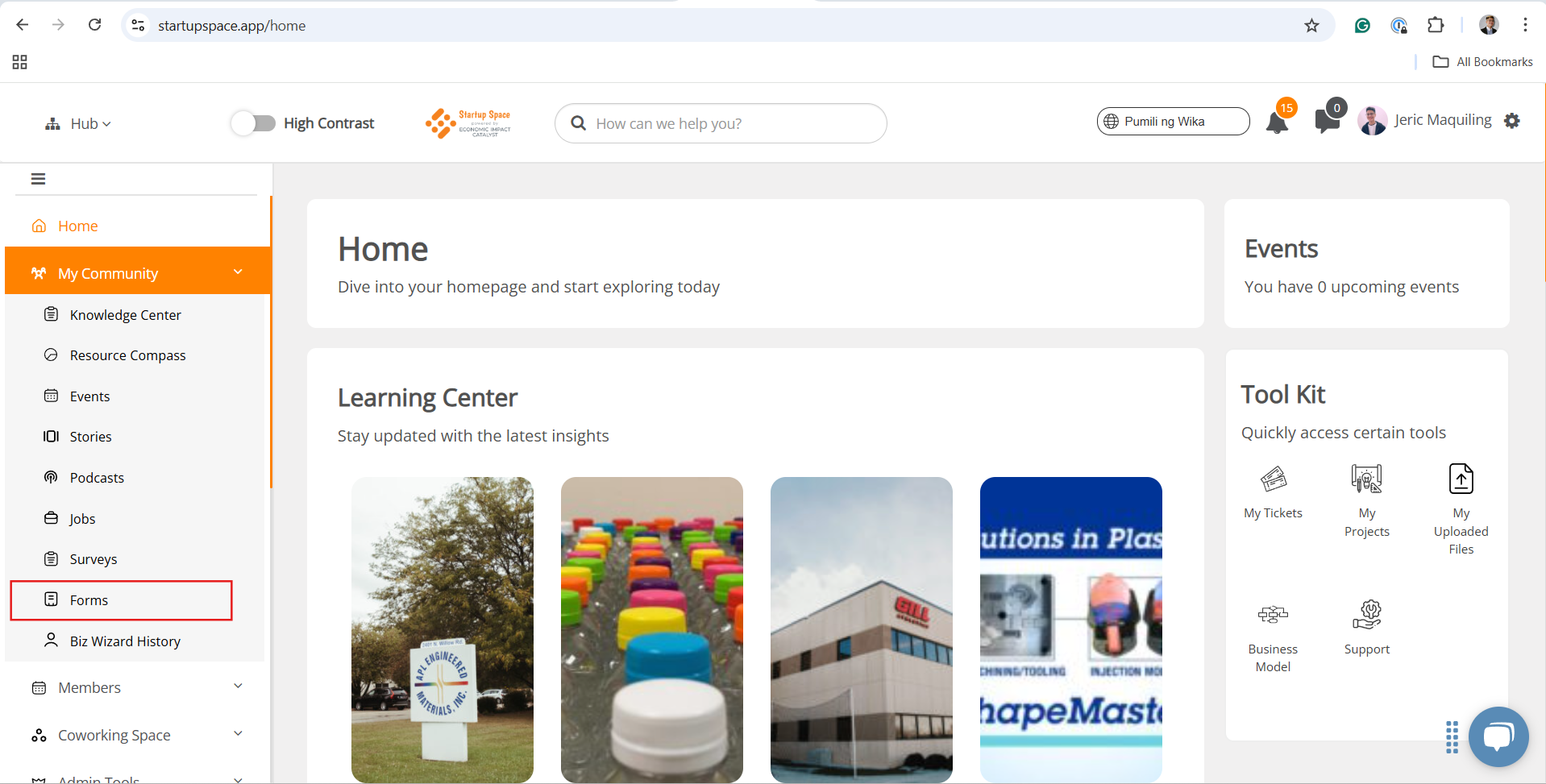Expand Members section chevron
Image resolution: width=1546 pixels, height=784 pixels.
pyautogui.click(x=238, y=687)
